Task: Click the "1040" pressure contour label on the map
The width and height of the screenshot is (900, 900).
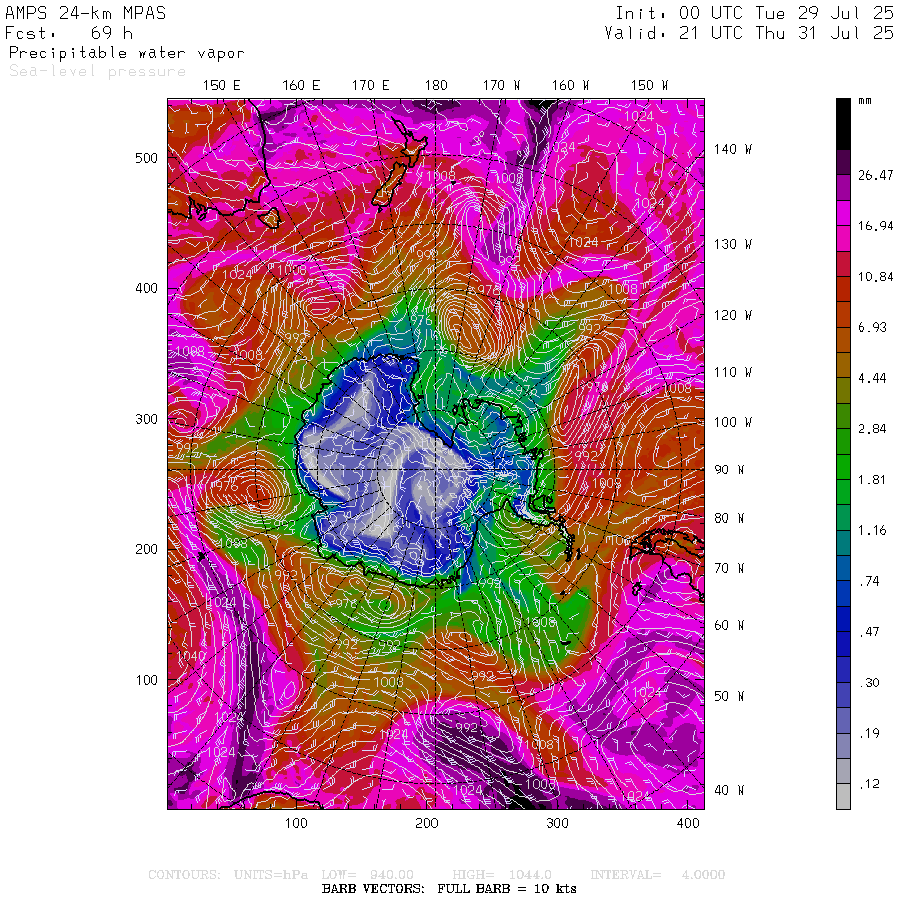Action: (x=191, y=656)
